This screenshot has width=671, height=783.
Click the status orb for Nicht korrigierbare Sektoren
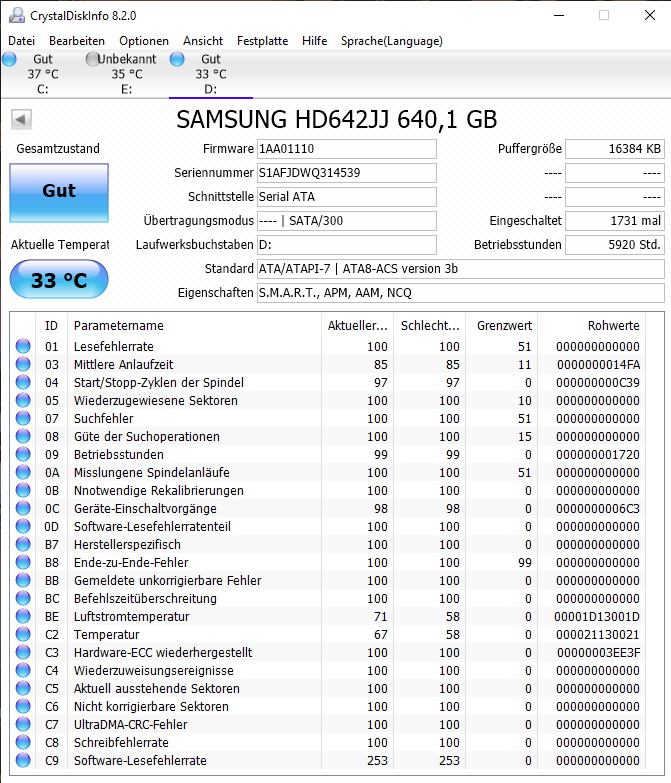(23, 706)
